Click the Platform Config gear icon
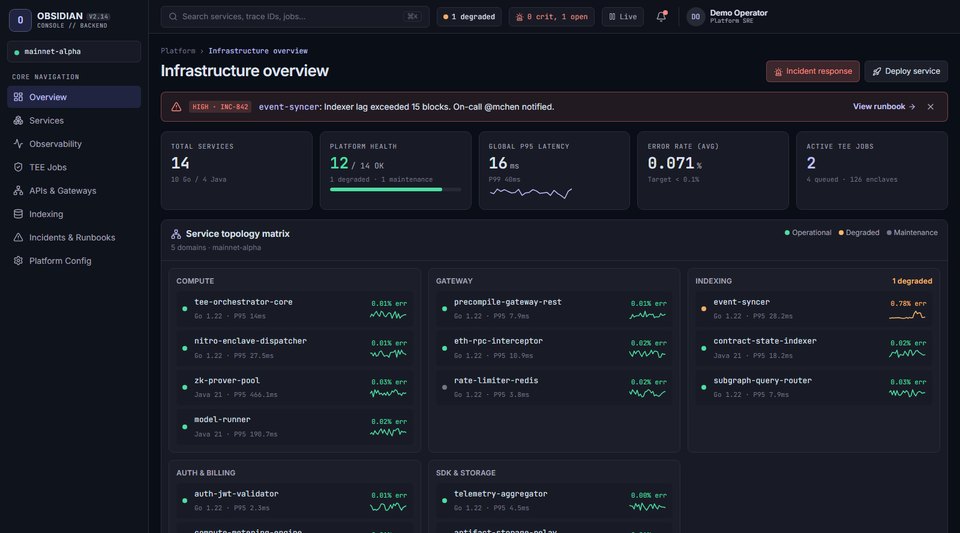The width and height of the screenshot is (960, 533). coord(18,261)
